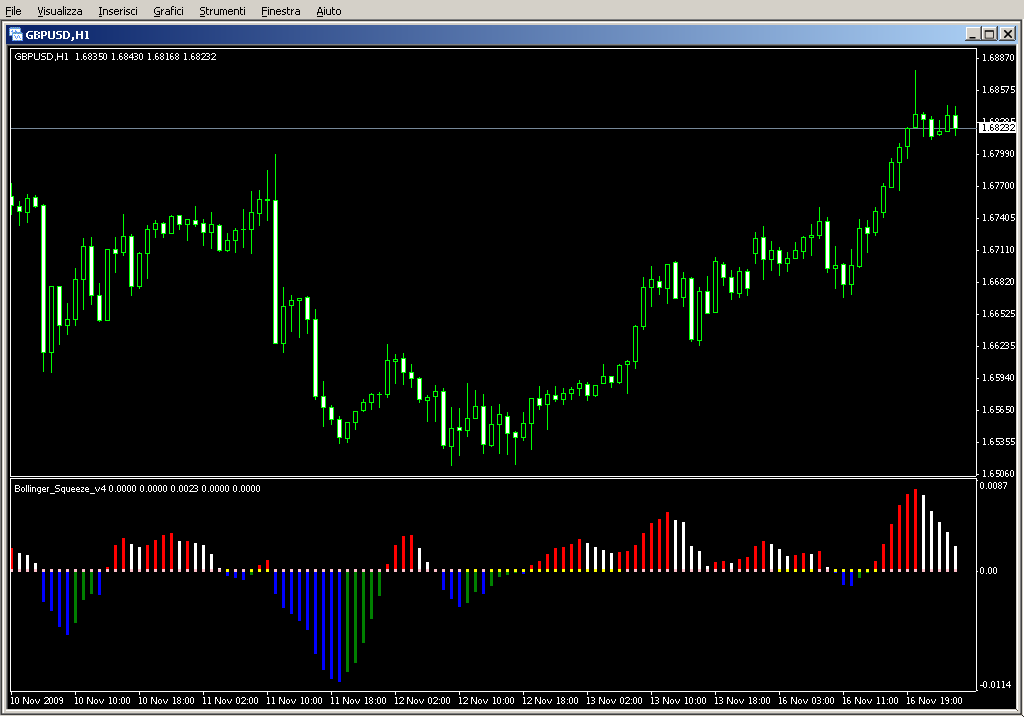
Task: Click the 11 Nov 18:00 time label
Action: coord(358,701)
